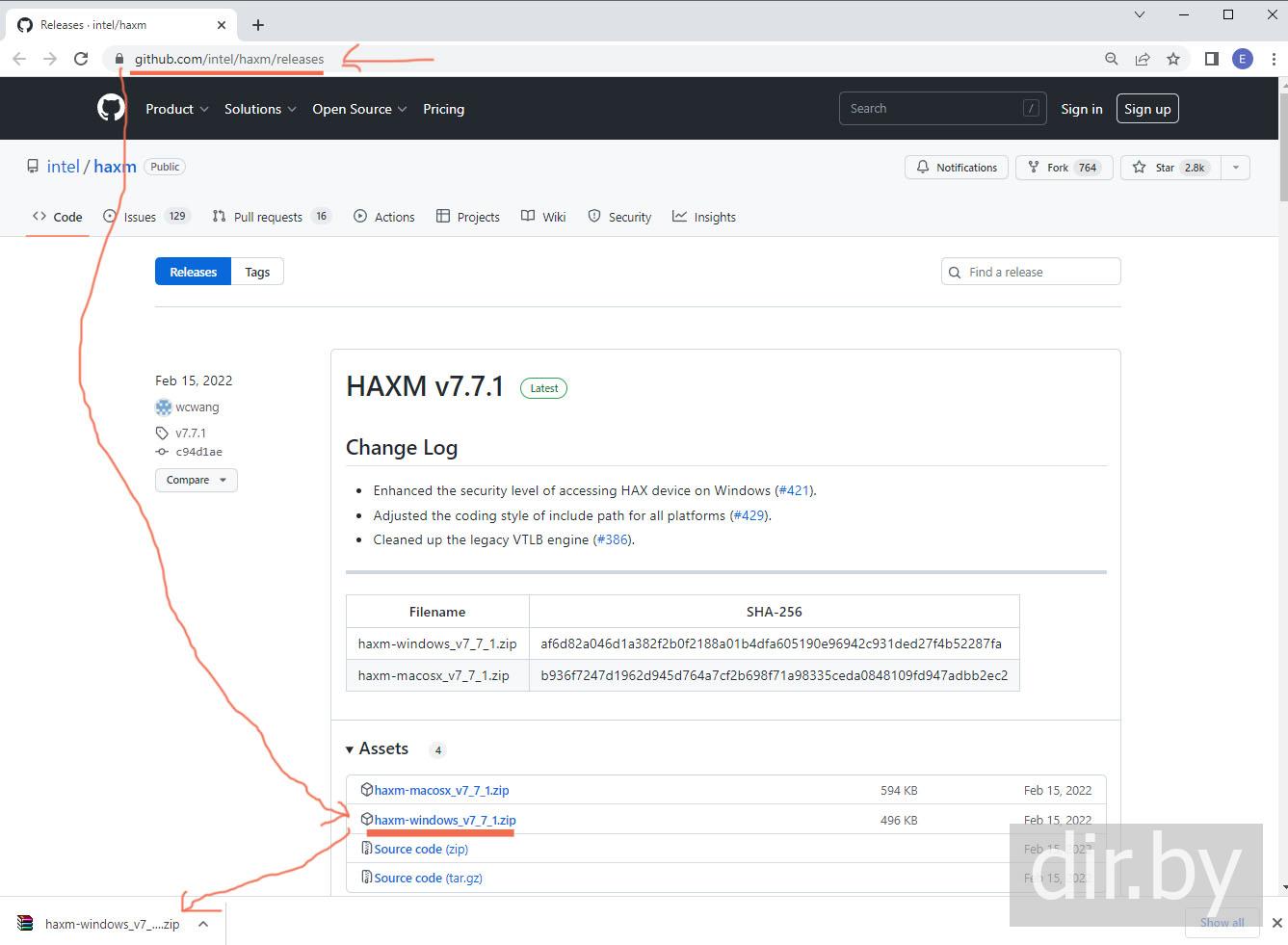
Task: Switch to the Insights tab
Action: click(703, 217)
